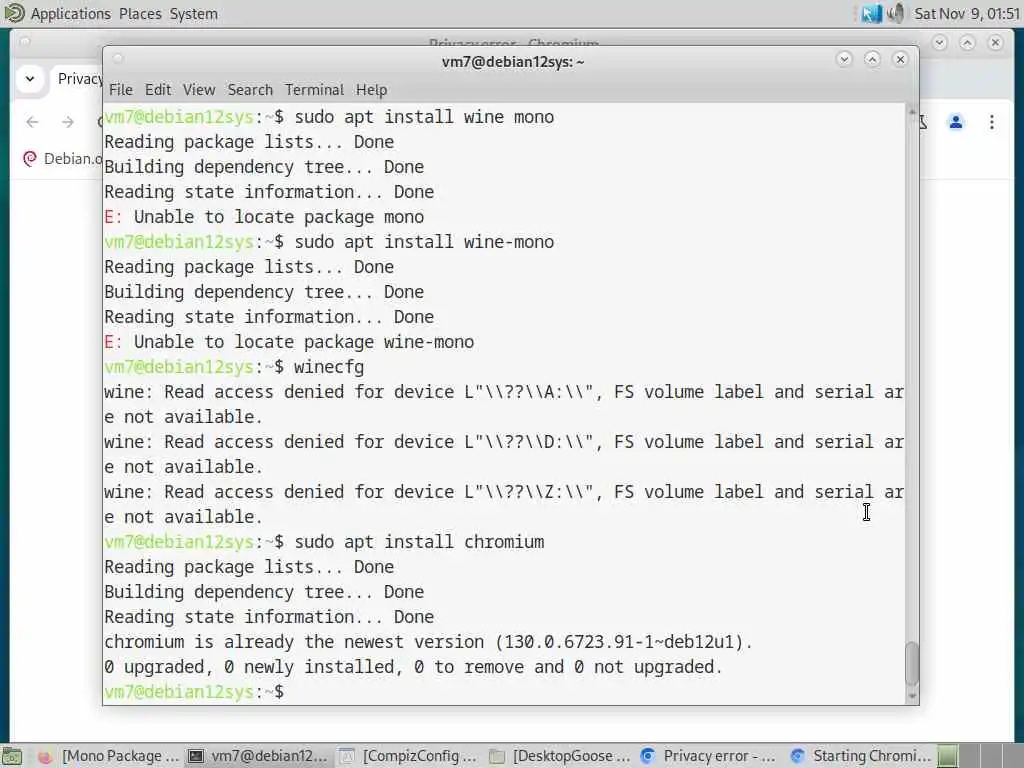Viewport: 1024px width, 768px height.
Task: Click the Firefox icon in bottom taskbar
Action: click(44, 756)
